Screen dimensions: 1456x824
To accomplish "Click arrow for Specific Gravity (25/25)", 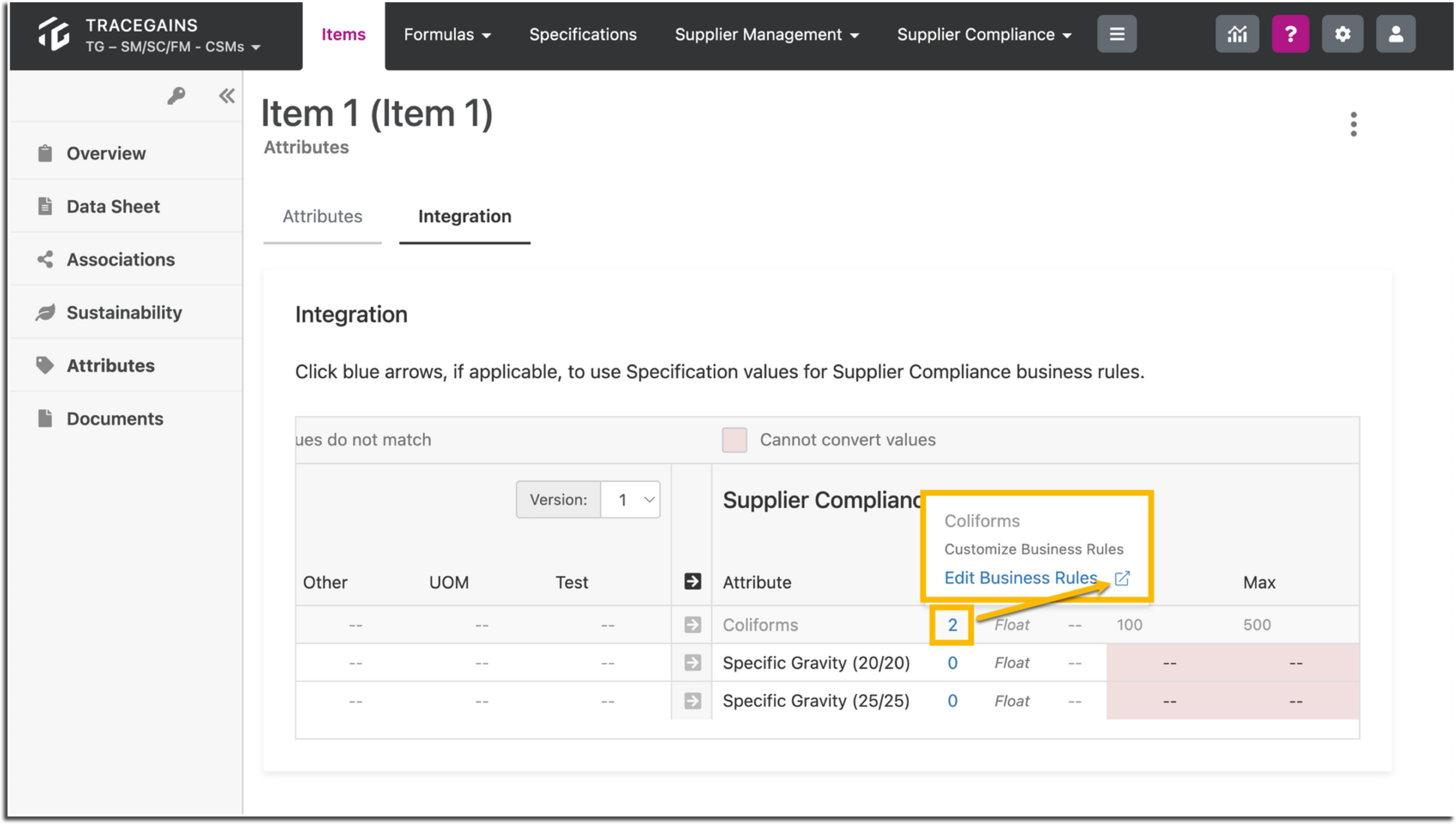I will coord(692,701).
